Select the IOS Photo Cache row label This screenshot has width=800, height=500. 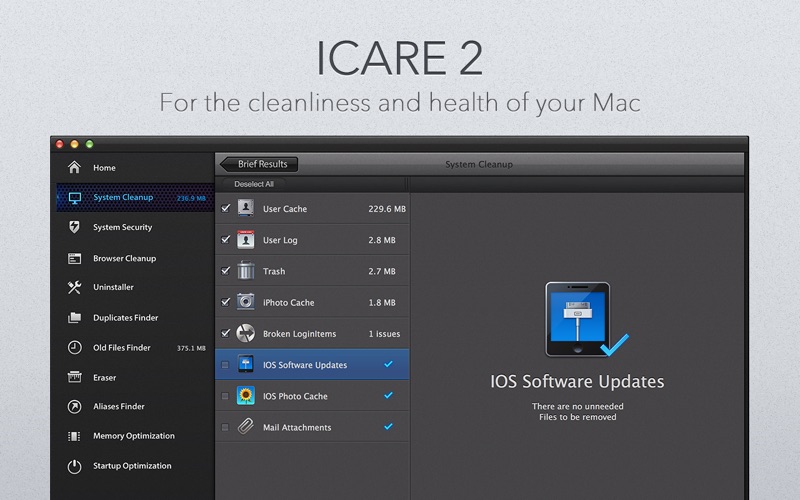[295, 396]
